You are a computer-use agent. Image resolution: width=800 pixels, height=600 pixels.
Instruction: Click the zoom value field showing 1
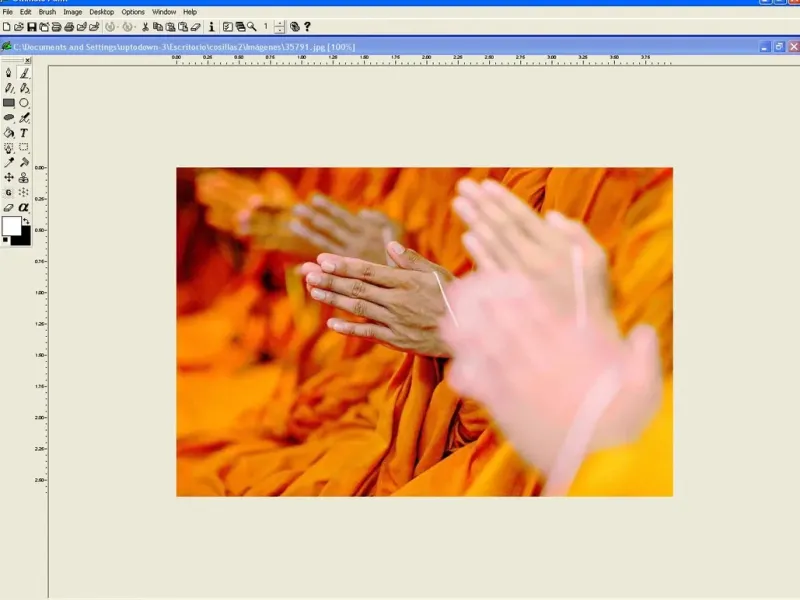266,27
